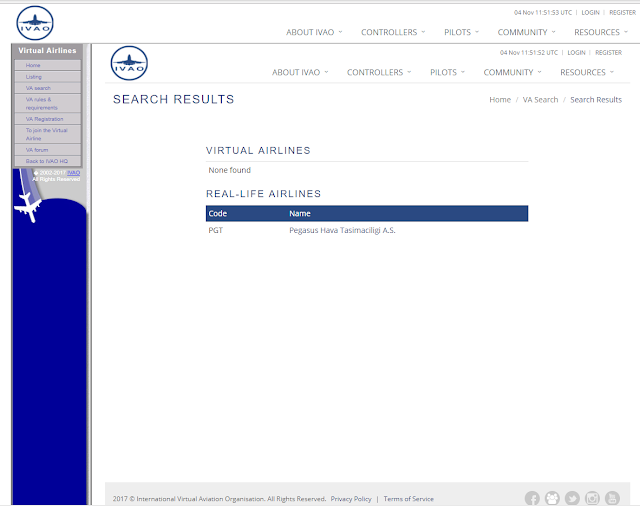
Task: Click the Virtual Airlines sidebar heading
Action: [47, 51]
